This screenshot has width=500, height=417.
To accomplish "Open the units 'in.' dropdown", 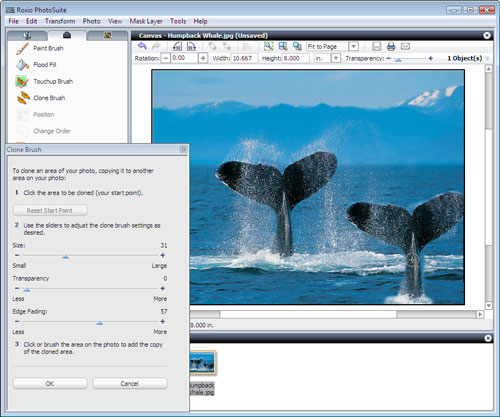I will (x=336, y=58).
